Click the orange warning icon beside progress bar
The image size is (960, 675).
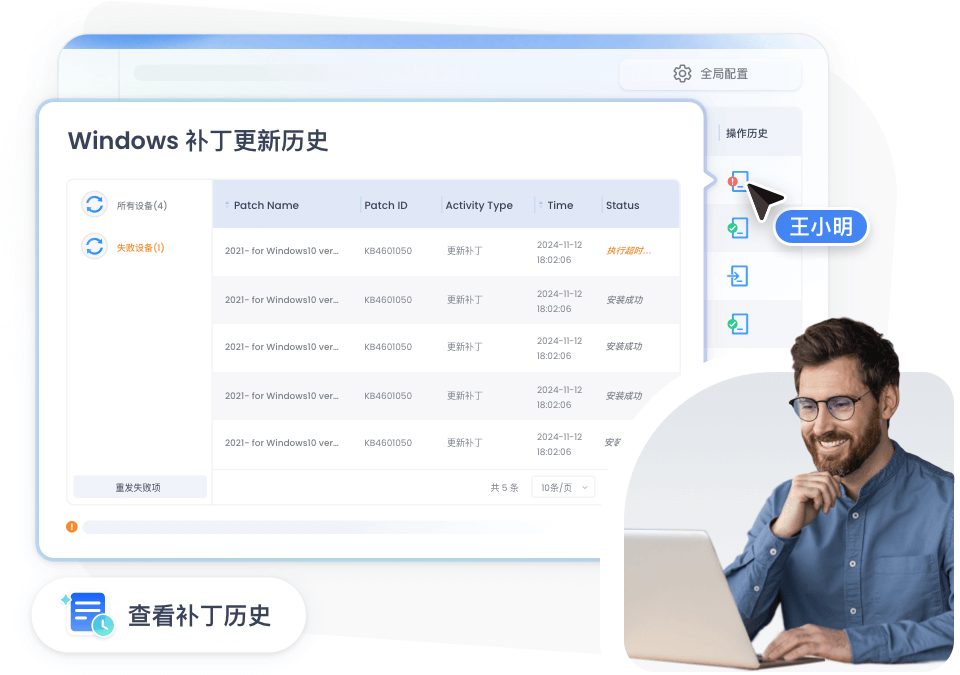click(x=72, y=527)
